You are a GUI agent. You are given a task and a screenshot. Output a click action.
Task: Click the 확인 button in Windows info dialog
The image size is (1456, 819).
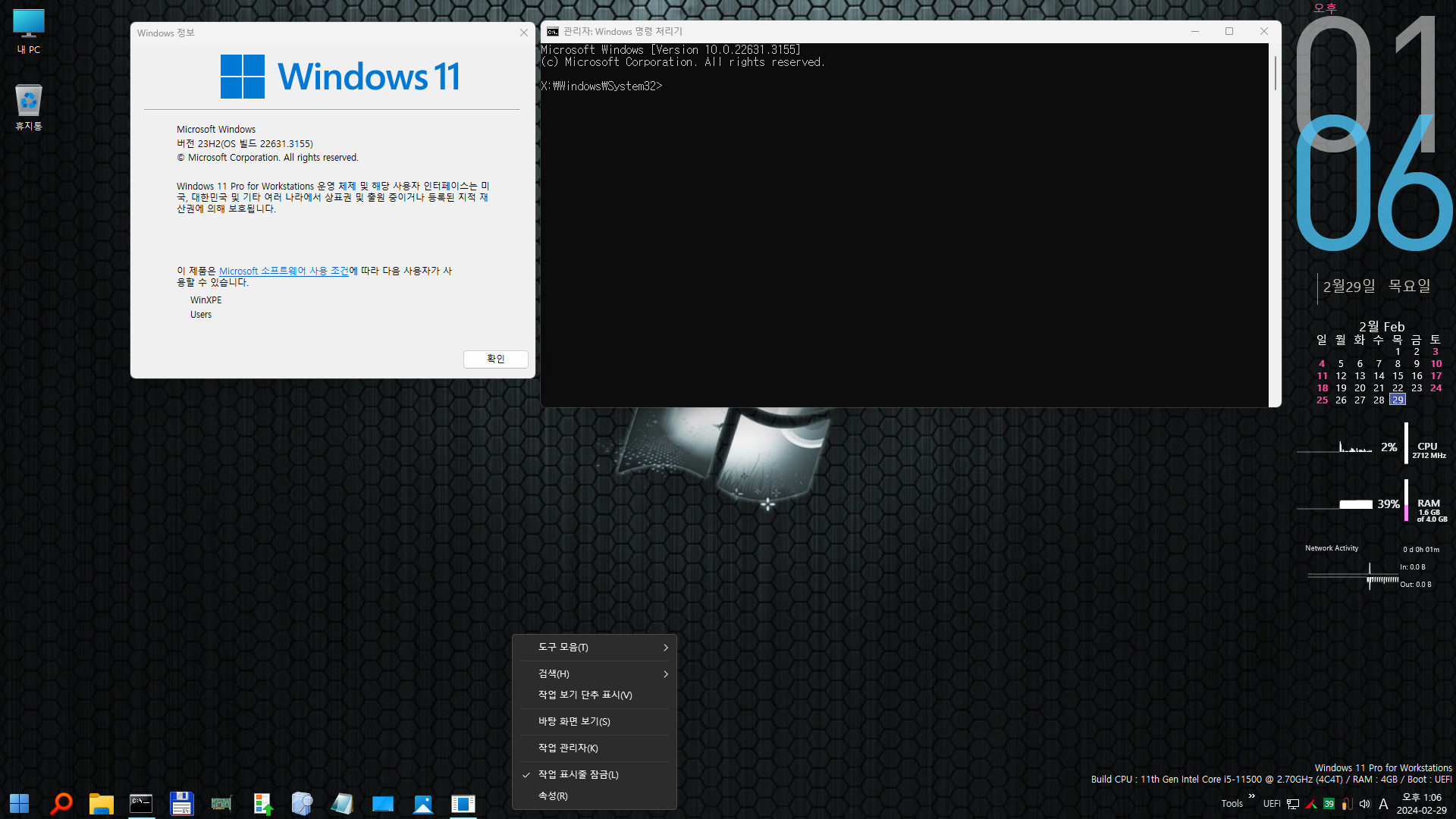[x=496, y=359]
